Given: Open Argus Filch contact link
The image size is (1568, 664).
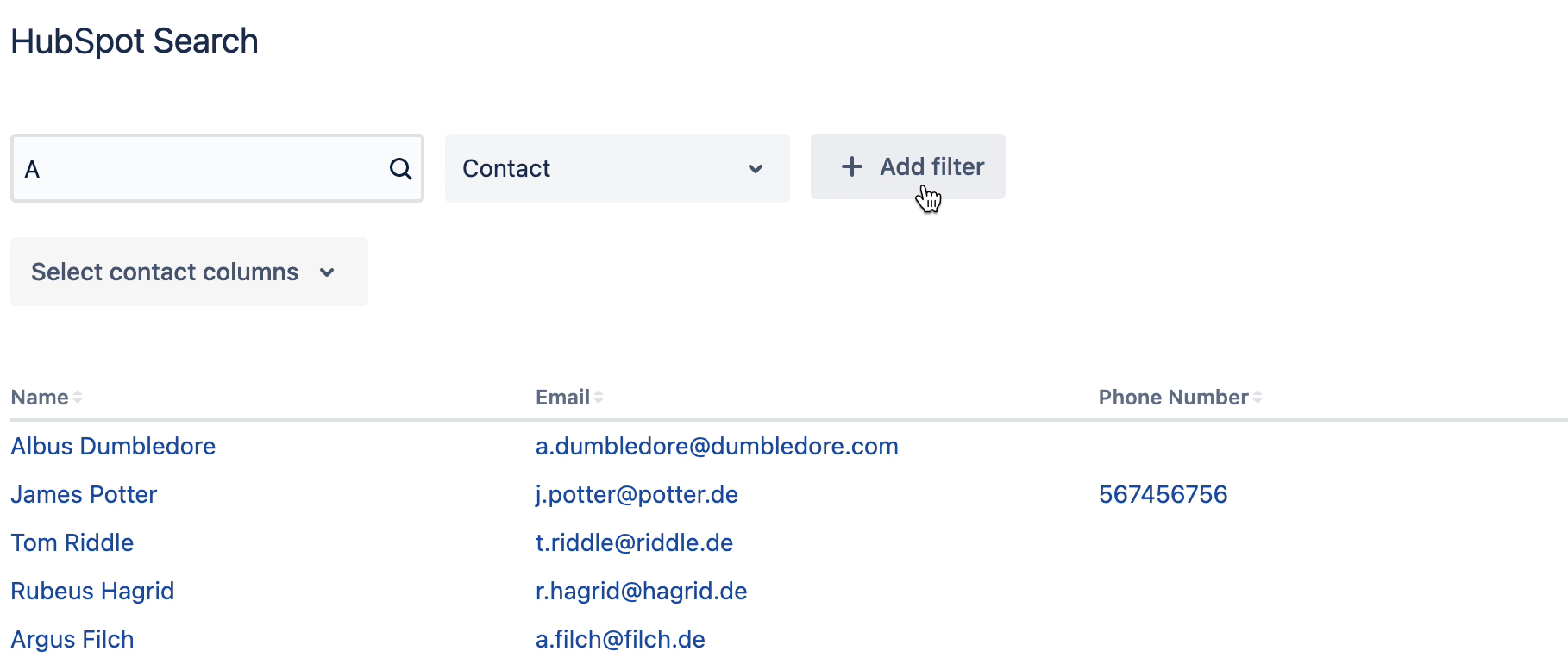Looking at the screenshot, I should pos(72,639).
